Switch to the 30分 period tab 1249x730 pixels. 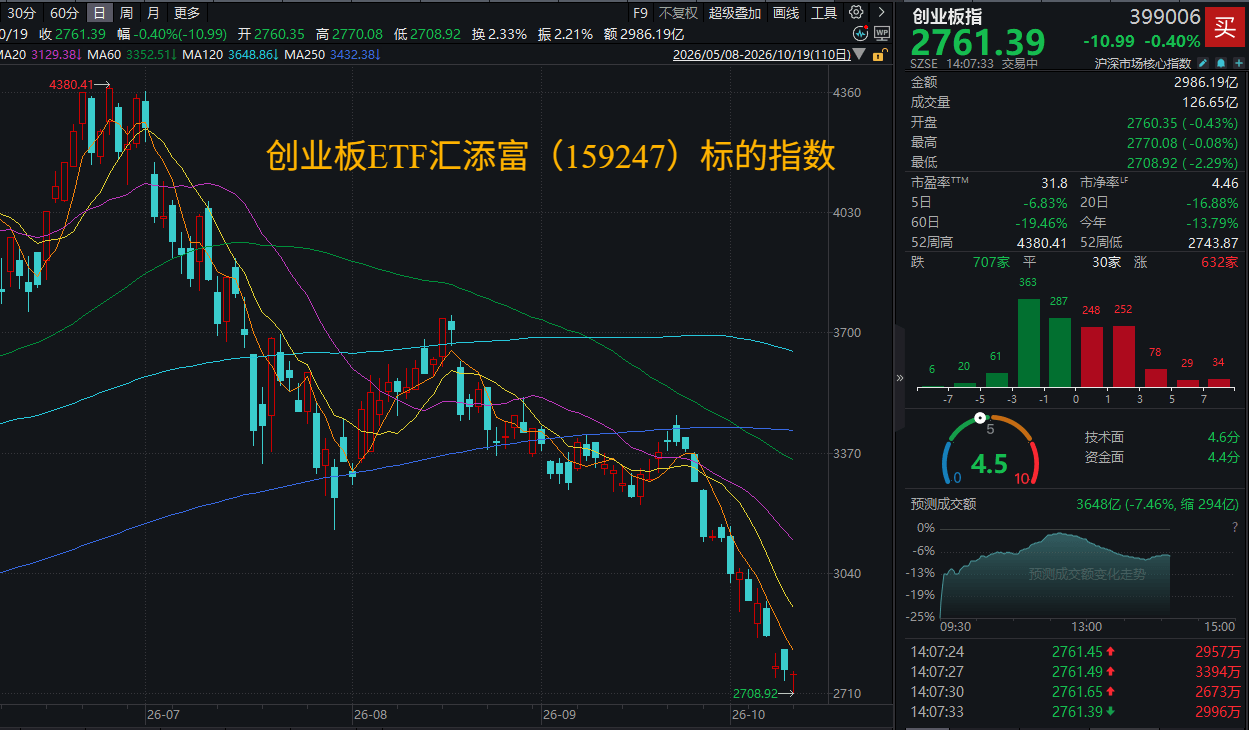21,13
